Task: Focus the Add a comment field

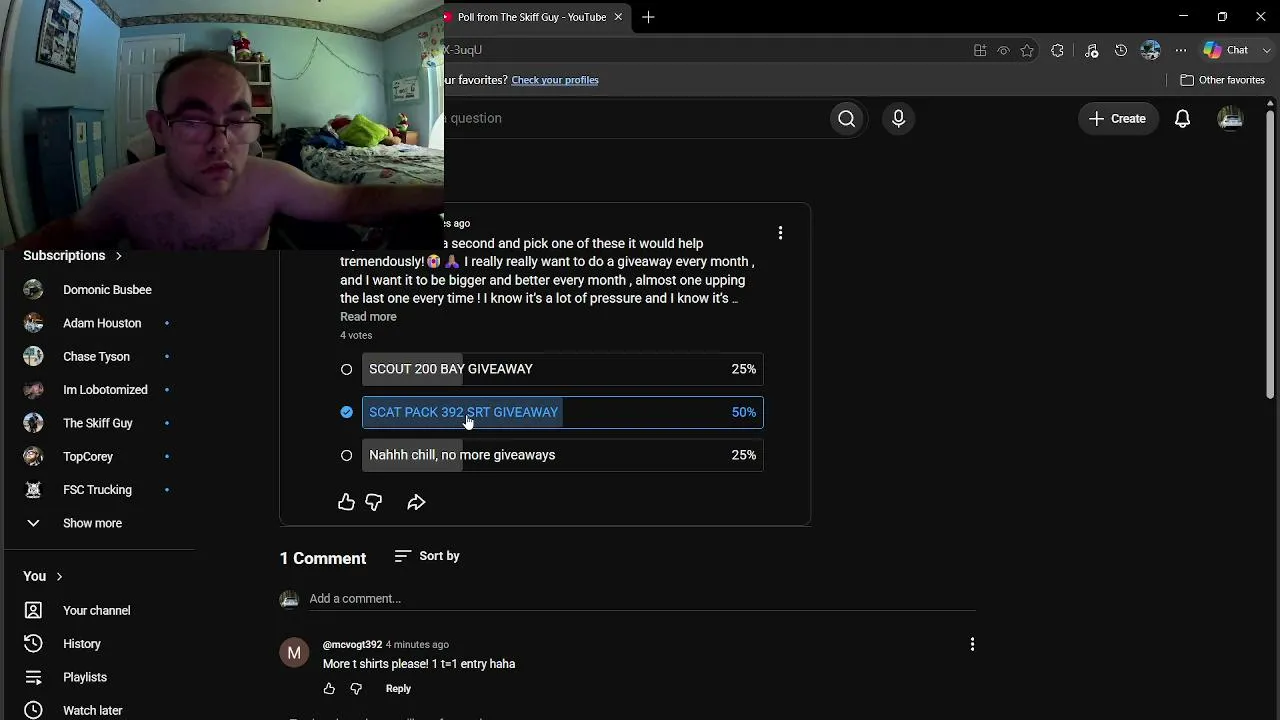Action: tap(642, 599)
